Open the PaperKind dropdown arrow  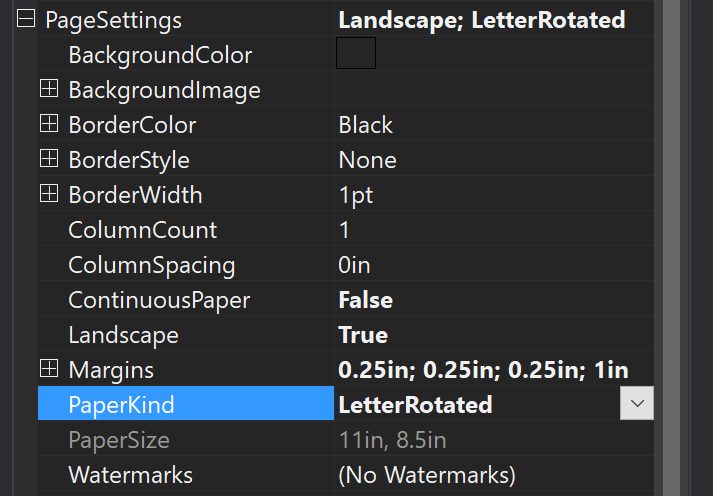pos(637,404)
